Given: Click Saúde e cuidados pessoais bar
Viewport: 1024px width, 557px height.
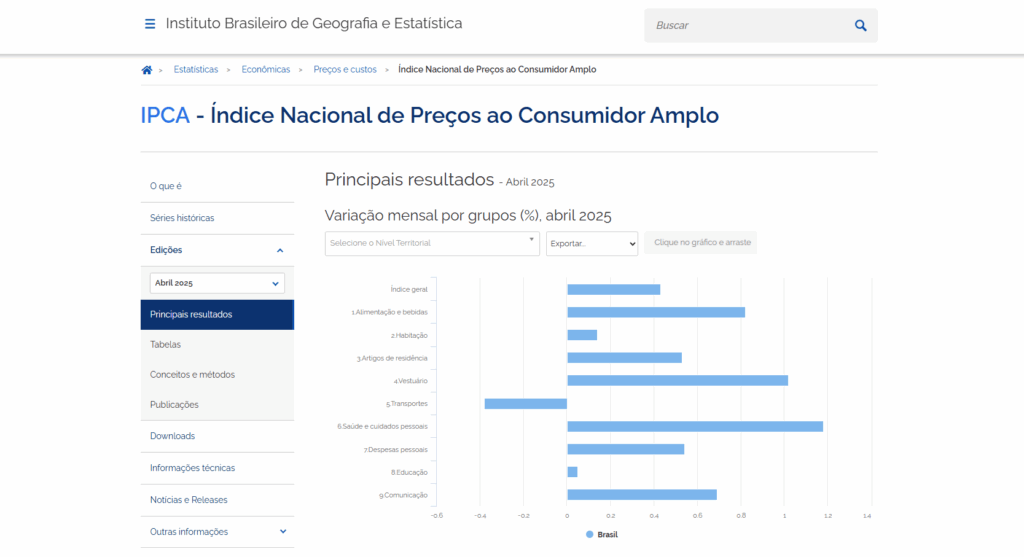Looking at the screenshot, I should [x=694, y=426].
